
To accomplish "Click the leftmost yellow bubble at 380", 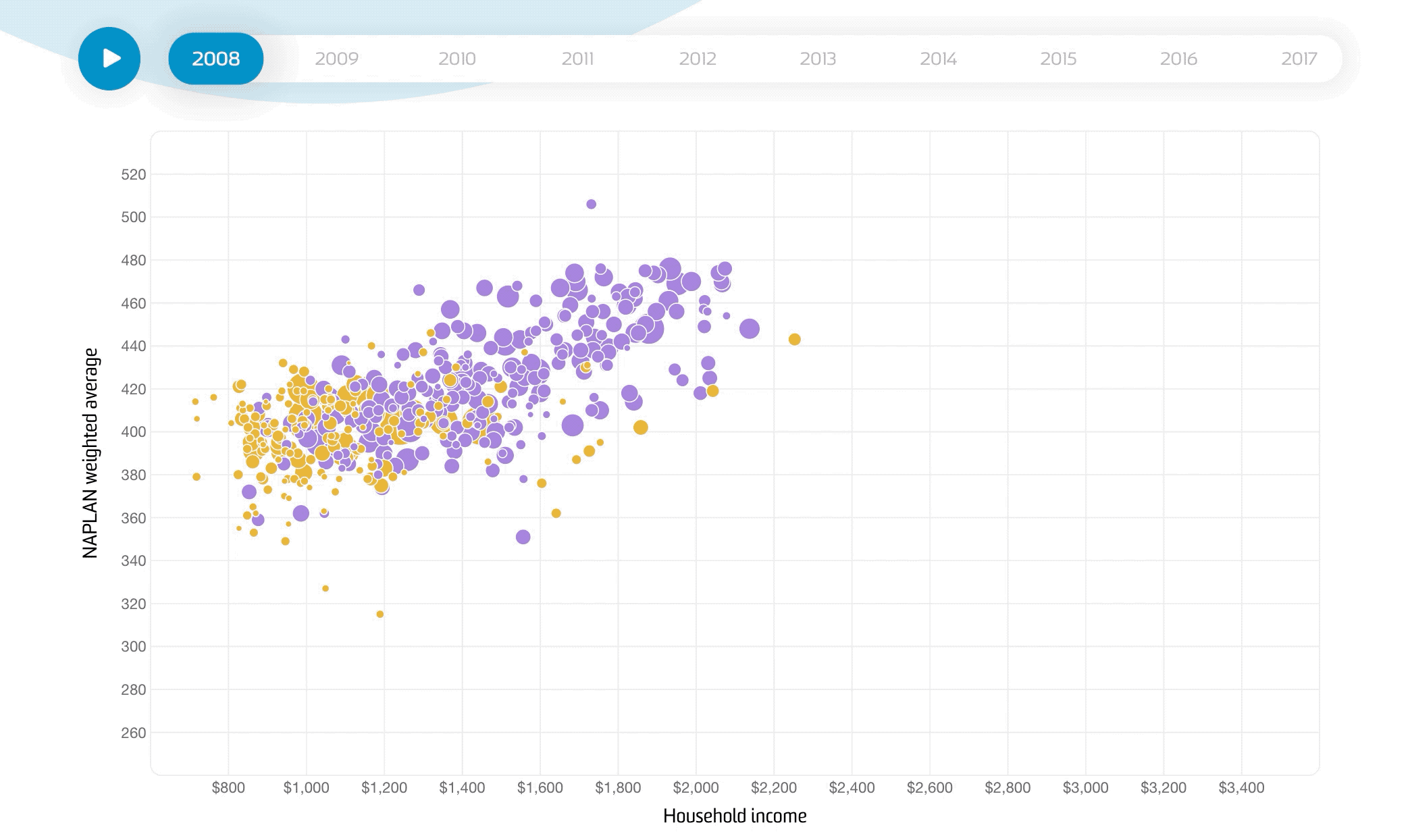I will (x=197, y=477).
